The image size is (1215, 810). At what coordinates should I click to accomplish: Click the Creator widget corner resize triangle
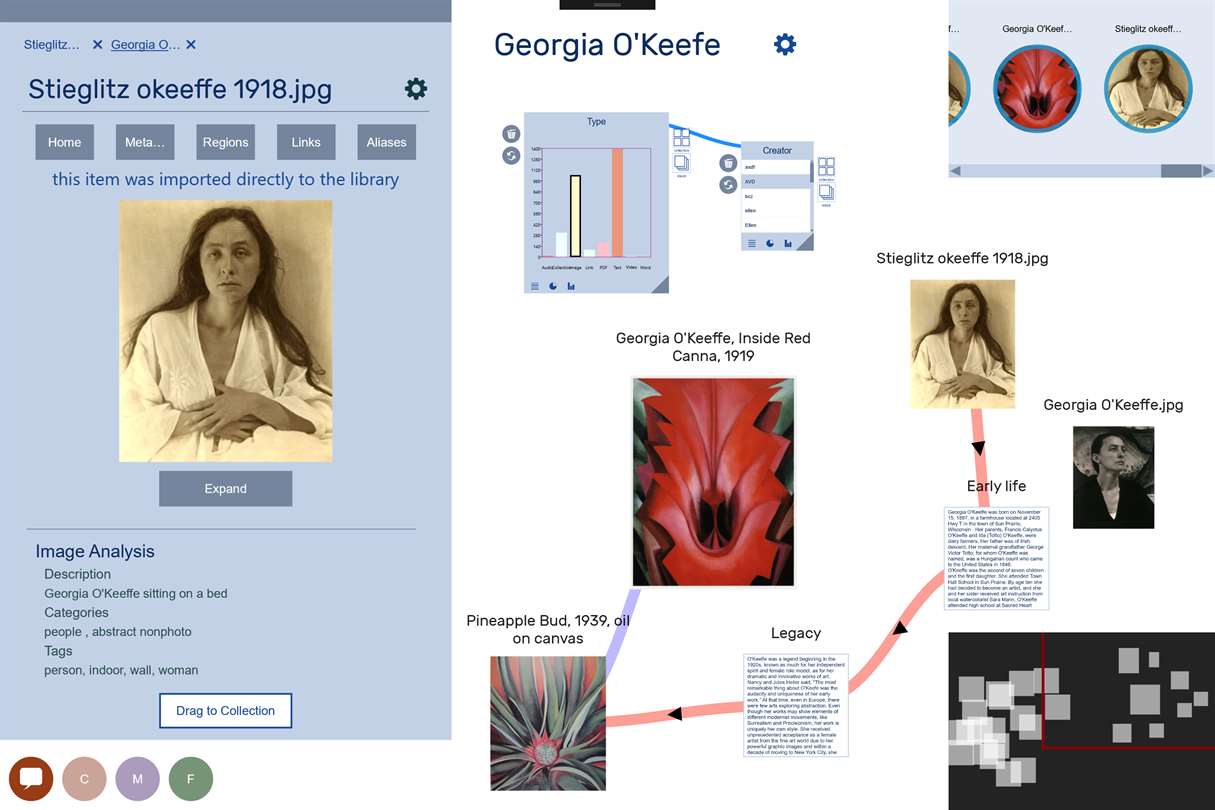[806, 243]
